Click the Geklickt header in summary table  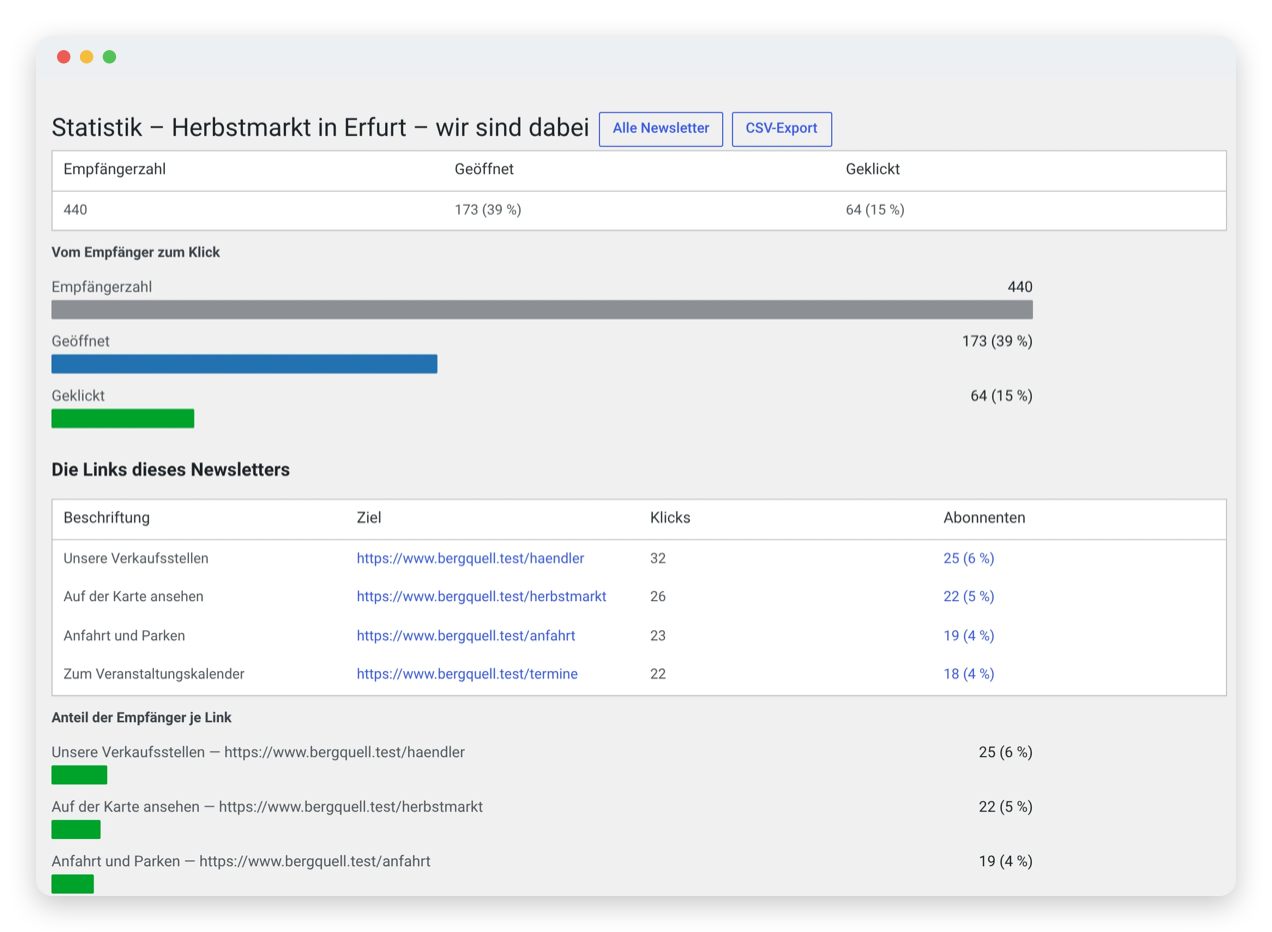click(x=873, y=169)
